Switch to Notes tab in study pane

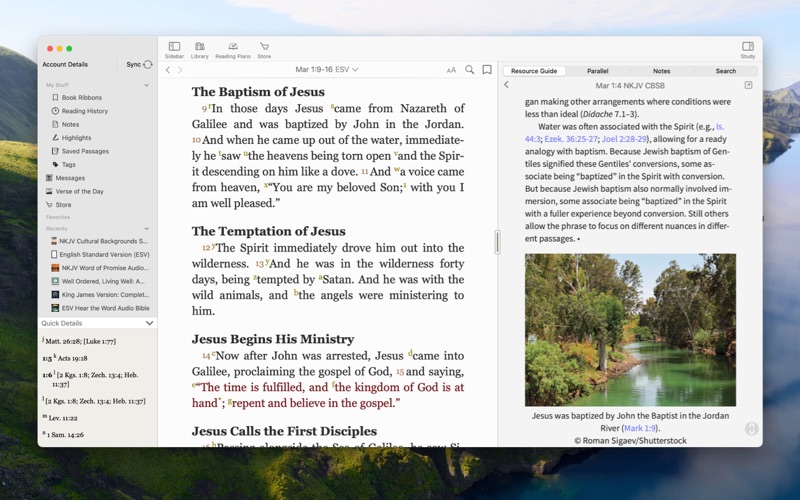661,71
